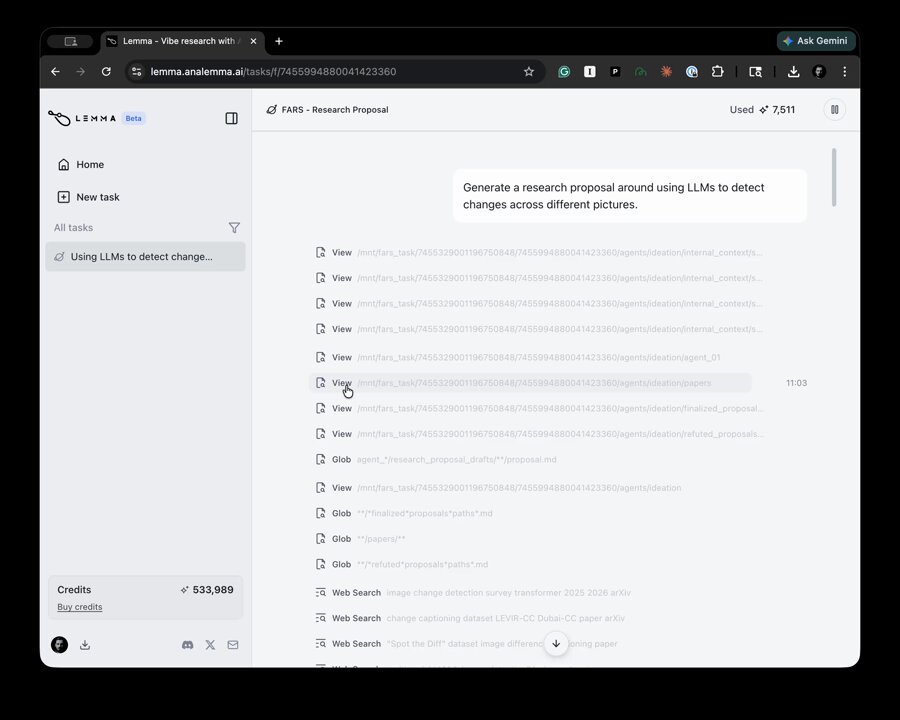Collapse the sidebar with the panel icon
The height and width of the screenshot is (720, 900).
tap(231, 118)
